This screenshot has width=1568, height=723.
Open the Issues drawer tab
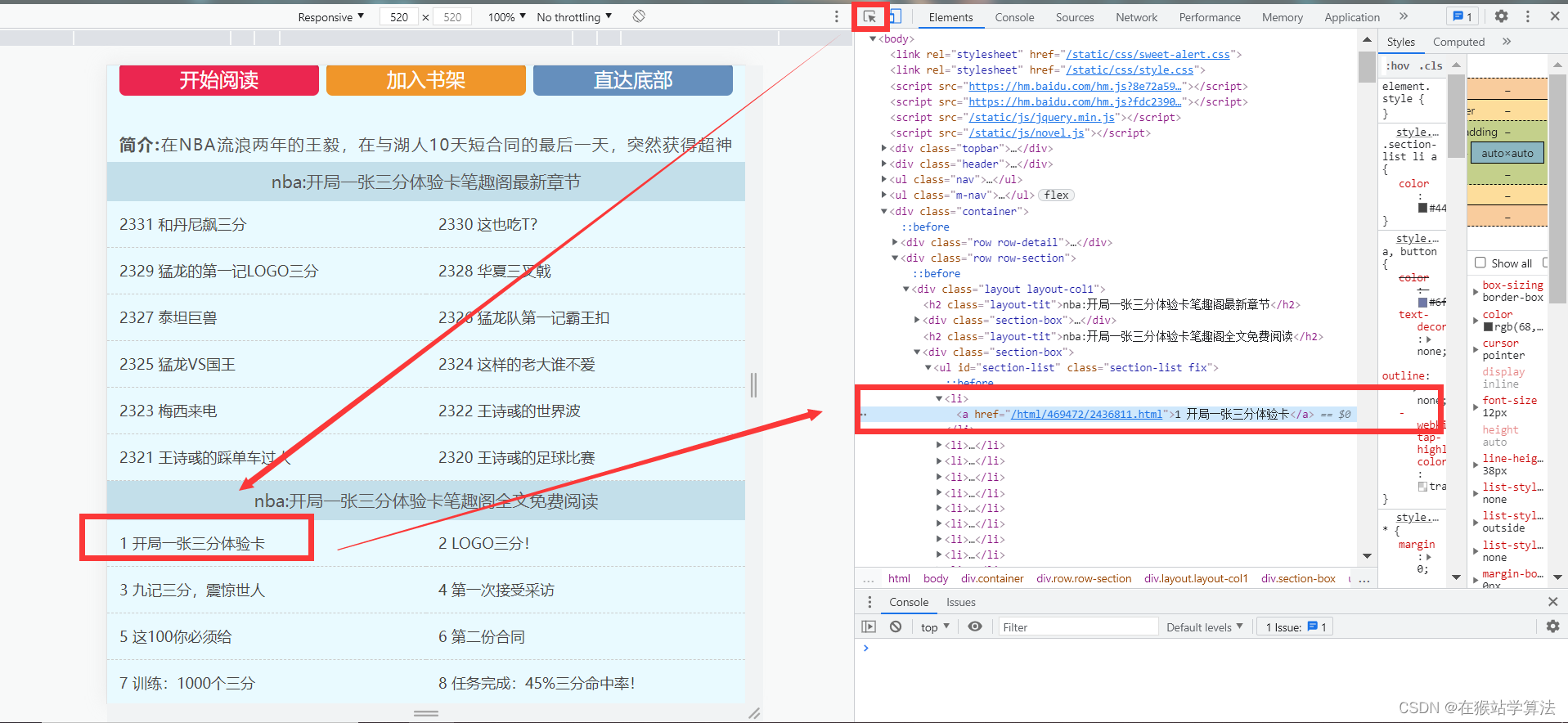click(961, 602)
